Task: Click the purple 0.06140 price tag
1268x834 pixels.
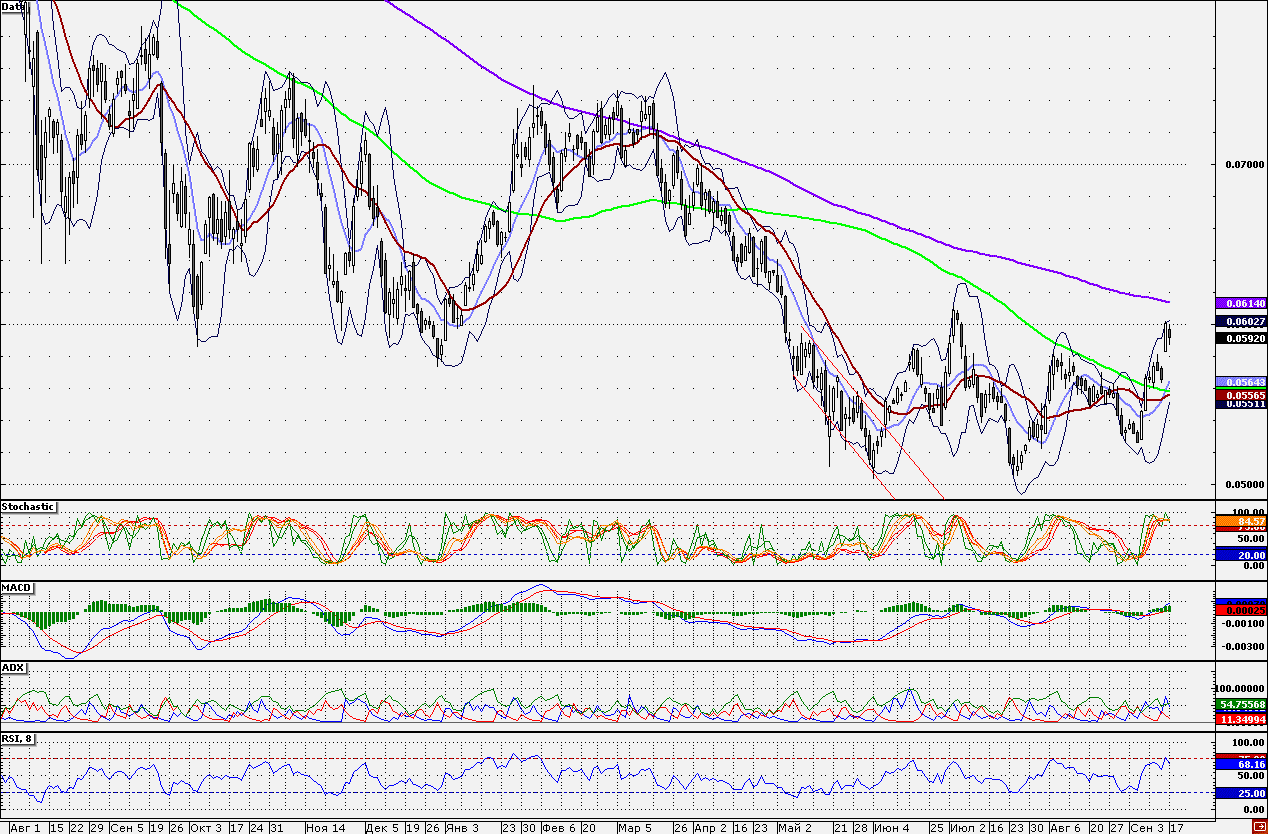Action: pyautogui.click(x=1240, y=303)
